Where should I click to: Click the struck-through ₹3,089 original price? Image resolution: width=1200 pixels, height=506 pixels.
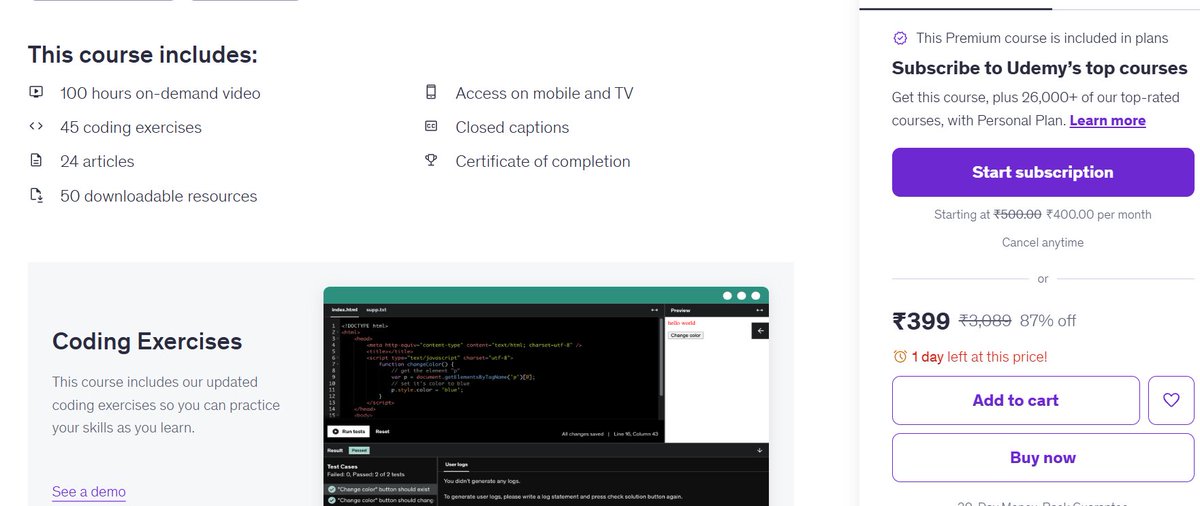coord(985,321)
